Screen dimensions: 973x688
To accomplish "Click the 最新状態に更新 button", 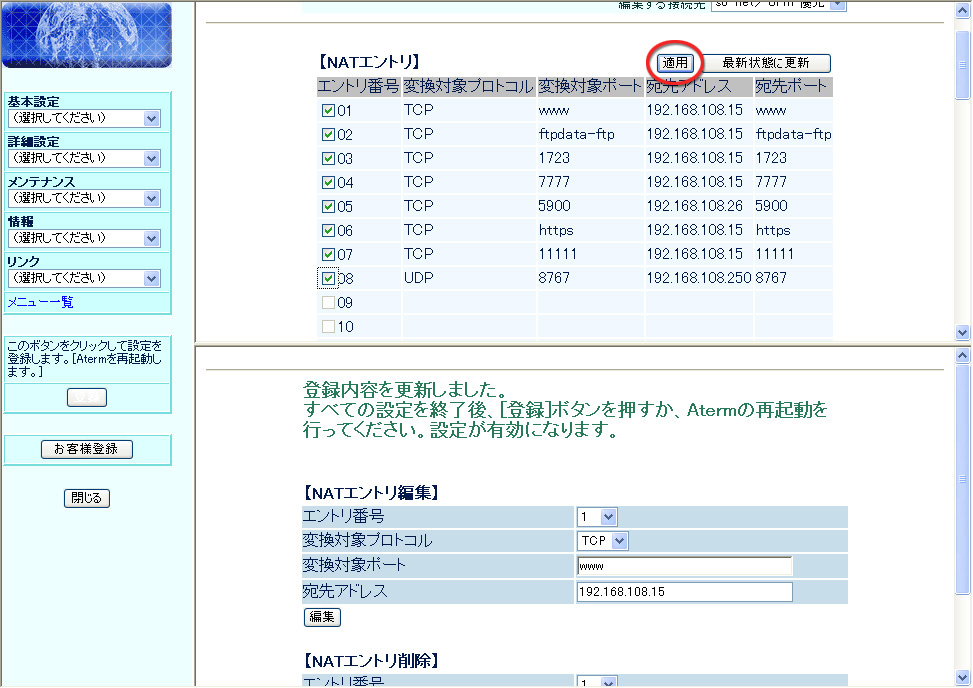I will (766, 63).
